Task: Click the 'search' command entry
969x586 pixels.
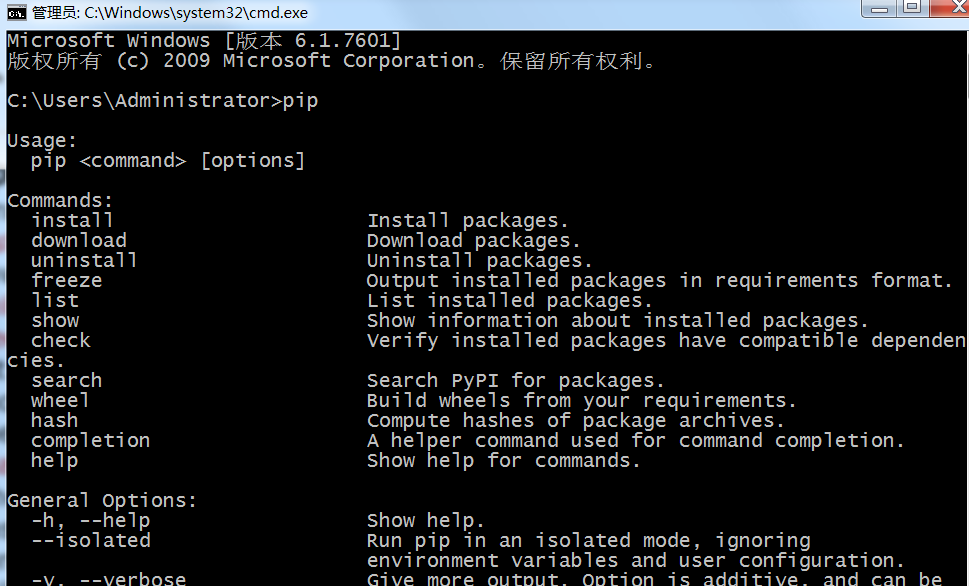Action: (66, 380)
